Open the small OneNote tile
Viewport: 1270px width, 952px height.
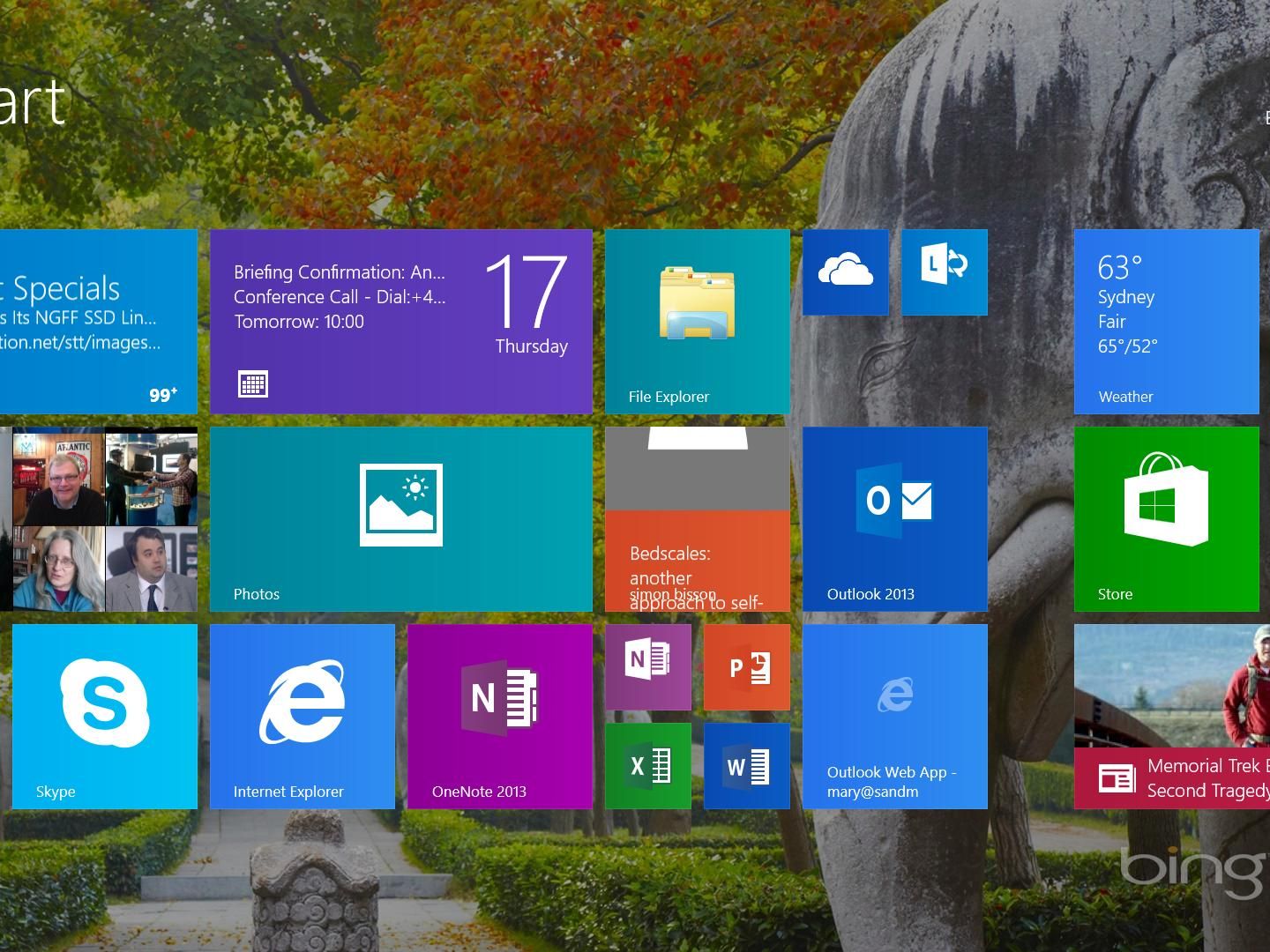pos(648,667)
